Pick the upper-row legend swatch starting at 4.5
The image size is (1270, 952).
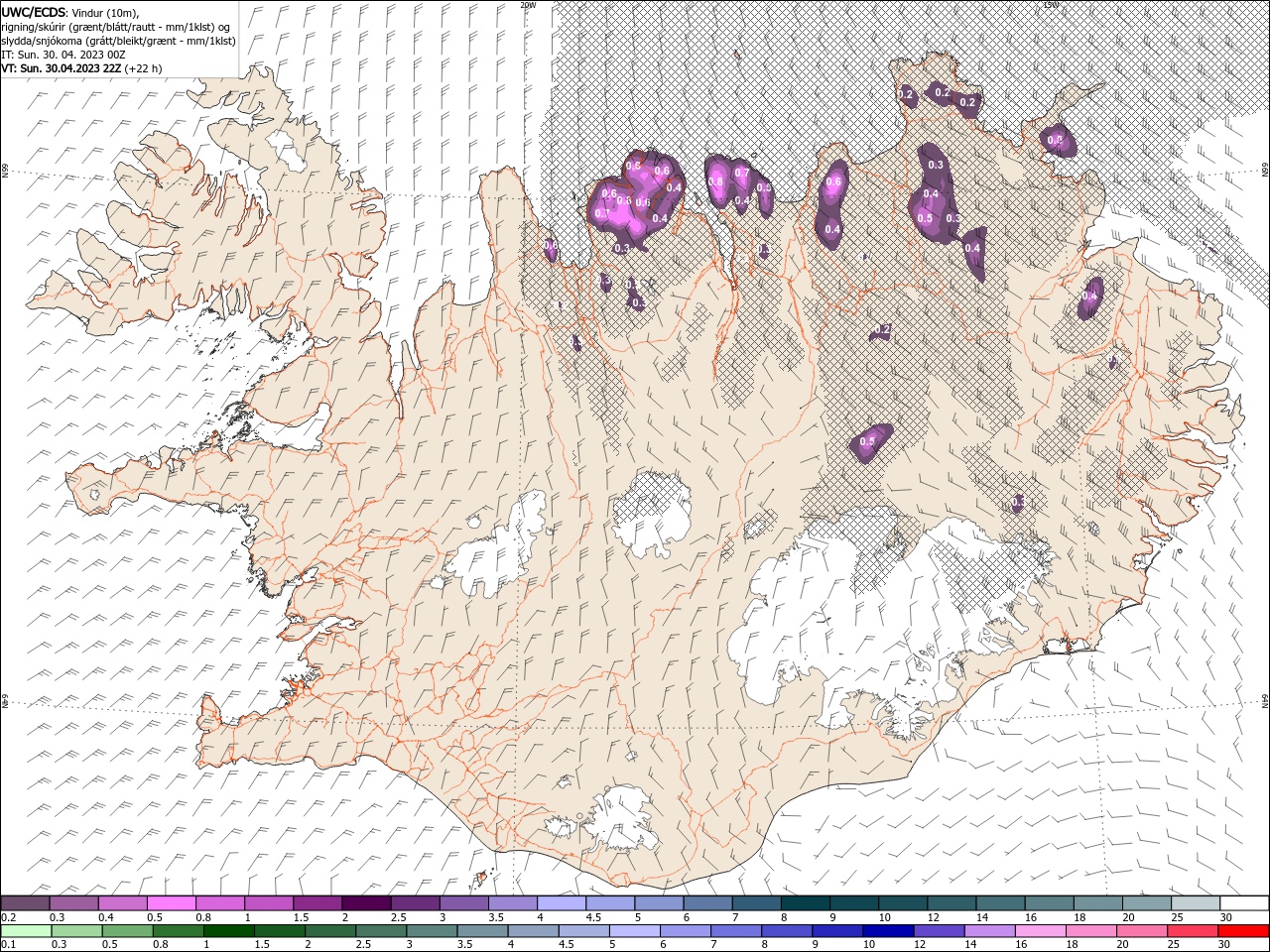[x=609, y=903]
